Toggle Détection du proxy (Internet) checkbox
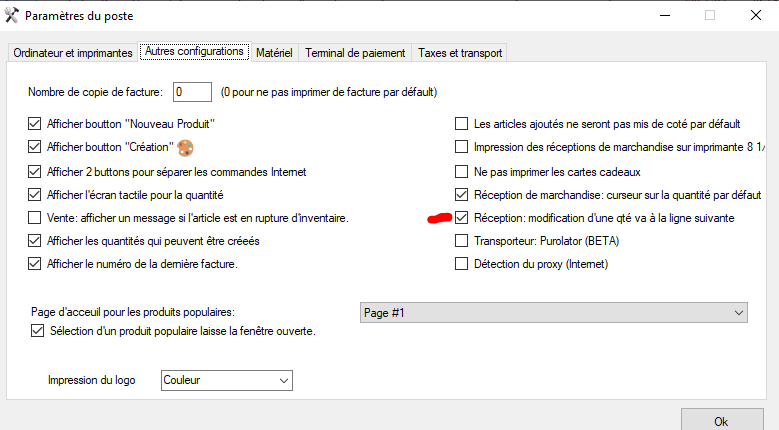Screen dimensions: 779x430 pos(462,264)
